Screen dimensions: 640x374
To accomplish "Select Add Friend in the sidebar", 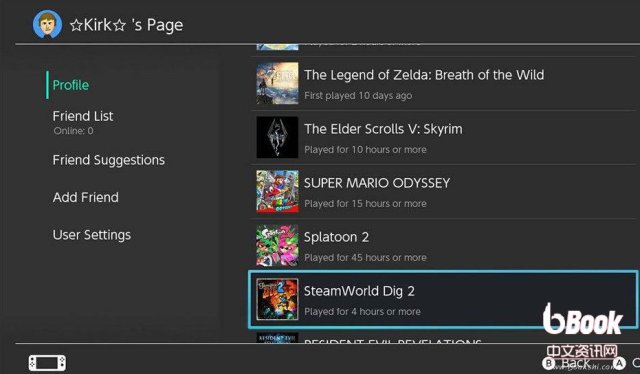I will tap(86, 197).
